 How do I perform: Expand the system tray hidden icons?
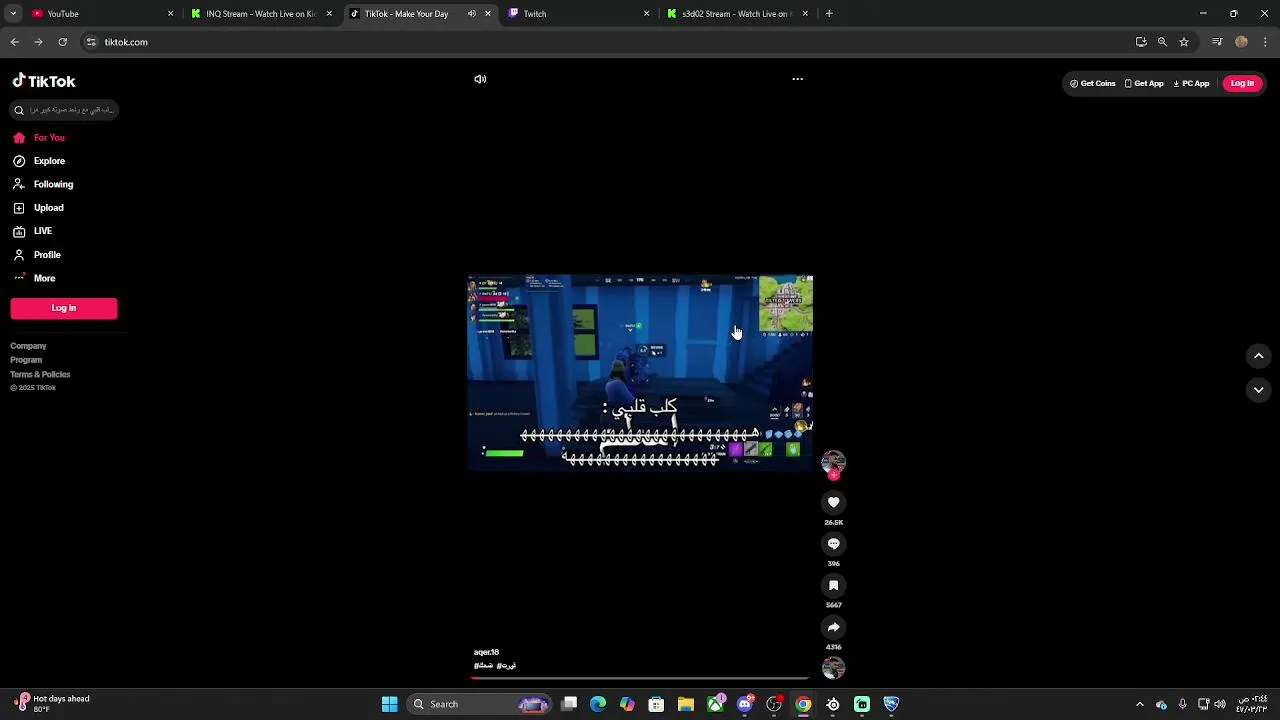click(1140, 704)
